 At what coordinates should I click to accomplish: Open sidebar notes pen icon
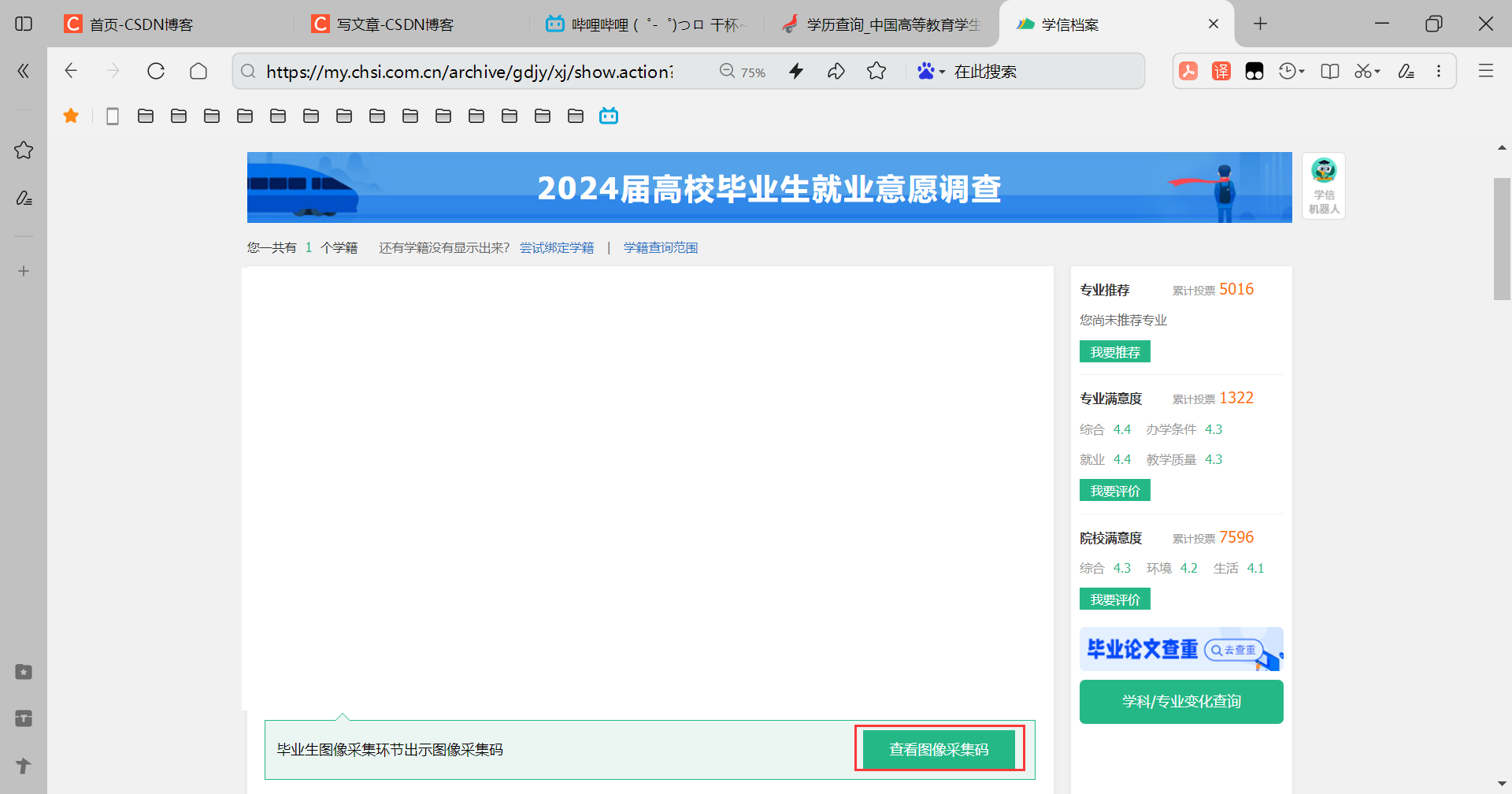(x=24, y=198)
